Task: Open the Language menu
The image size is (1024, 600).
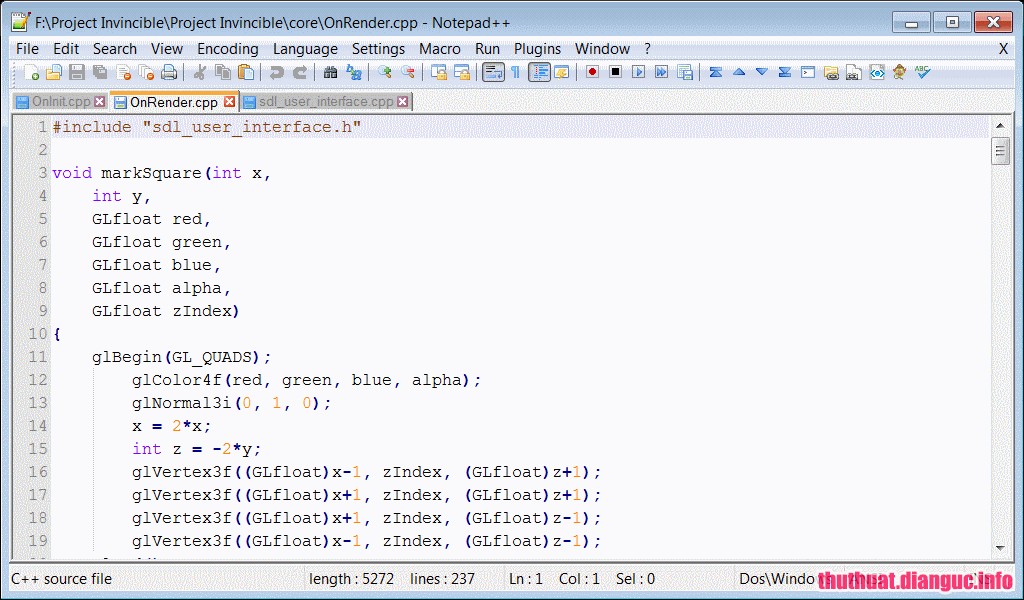Action: pyautogui.click(x=306, y=49)
